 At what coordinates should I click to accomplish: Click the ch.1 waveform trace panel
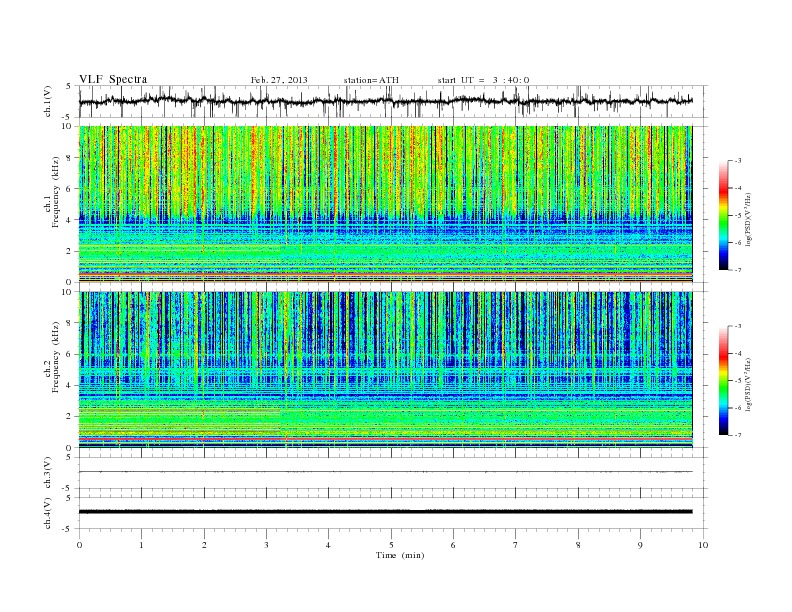click(392, 101)
